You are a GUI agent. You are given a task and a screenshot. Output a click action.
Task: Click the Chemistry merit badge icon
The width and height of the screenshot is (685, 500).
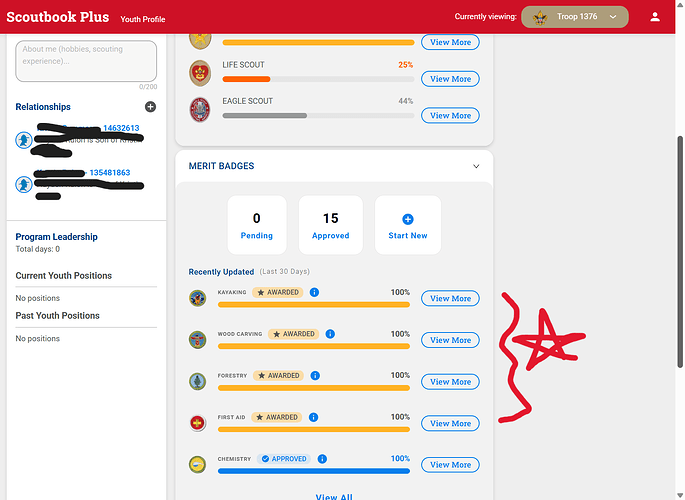tap(197, 464)
